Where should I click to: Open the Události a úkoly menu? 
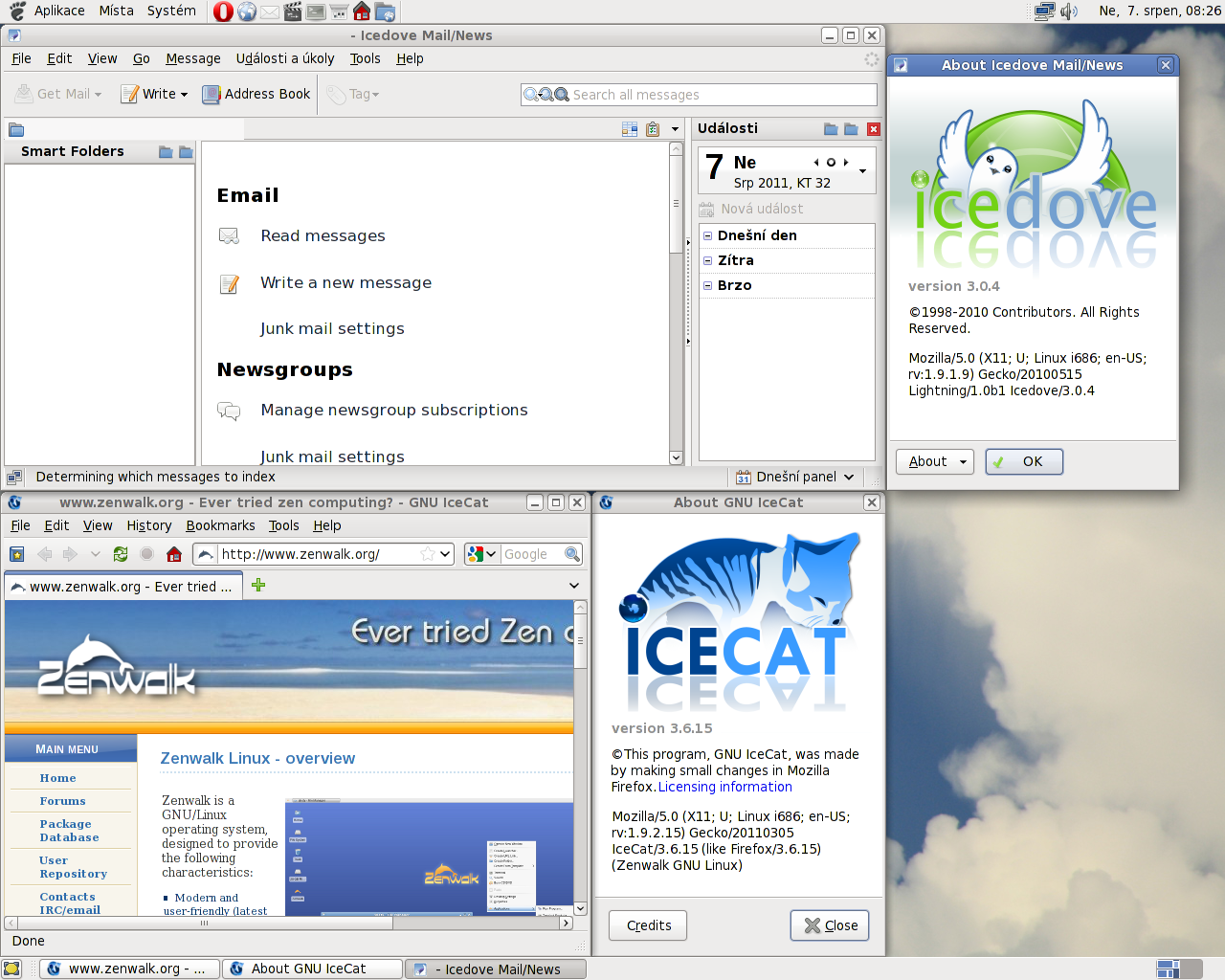285,58
